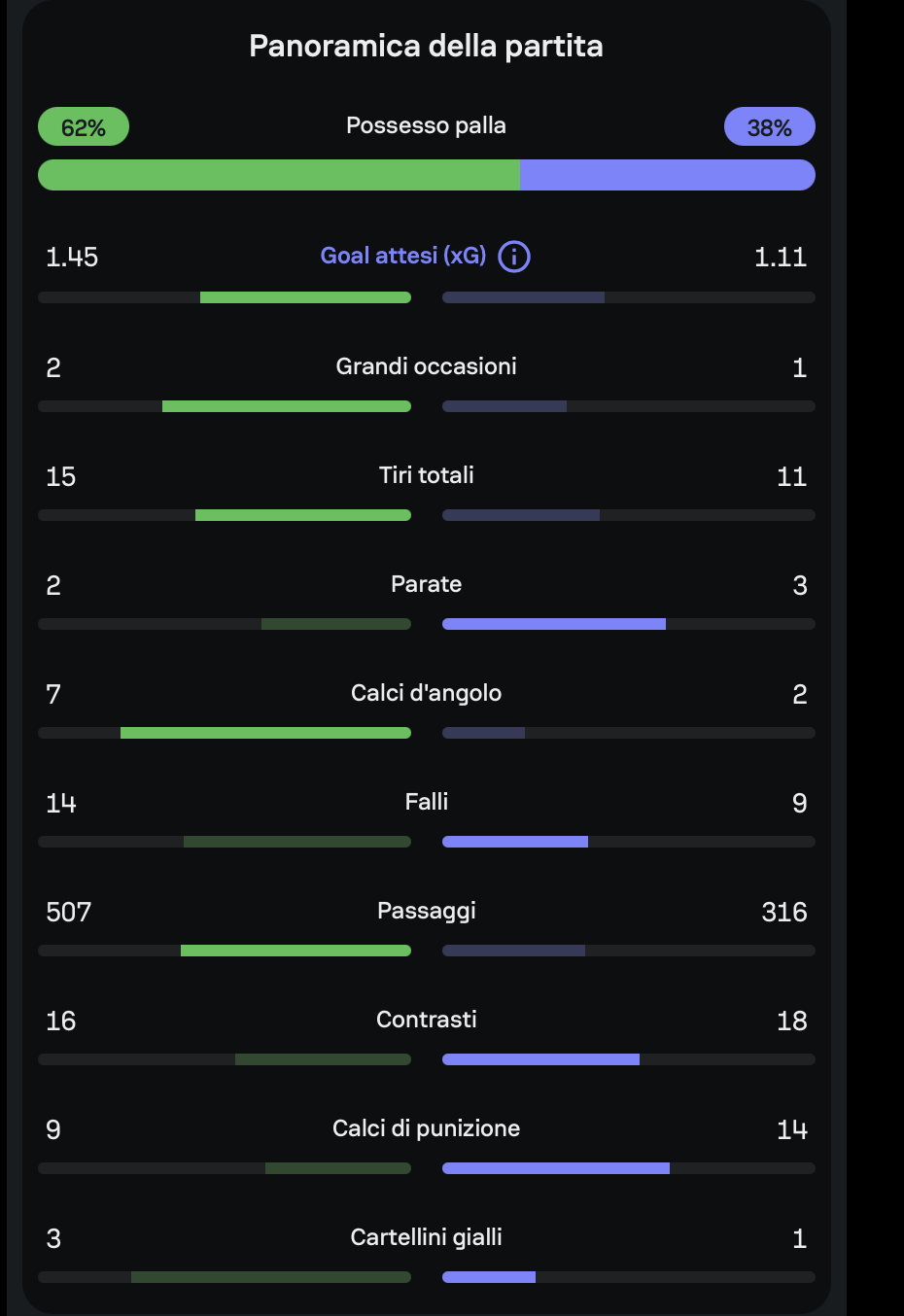The height and width of the screenshot is (1316, 904).
Task: Click the 1.11 xG value
Action: 781,257
